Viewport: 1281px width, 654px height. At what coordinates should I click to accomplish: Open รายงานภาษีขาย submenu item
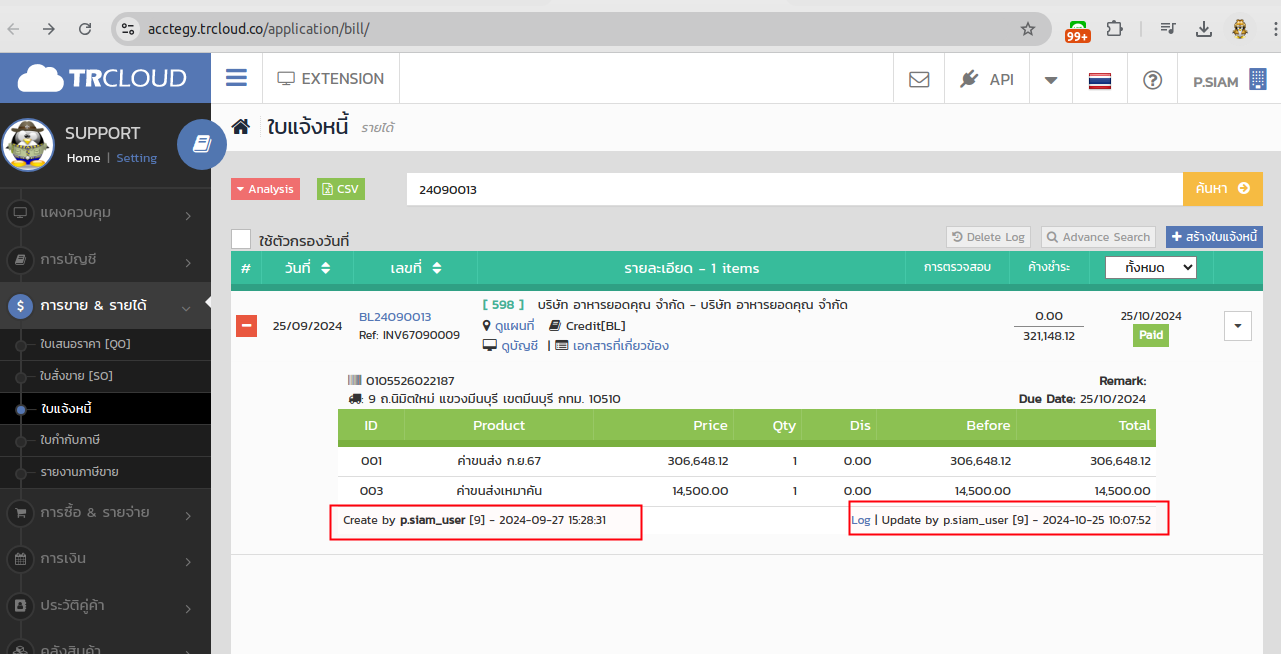pos(80,472)
